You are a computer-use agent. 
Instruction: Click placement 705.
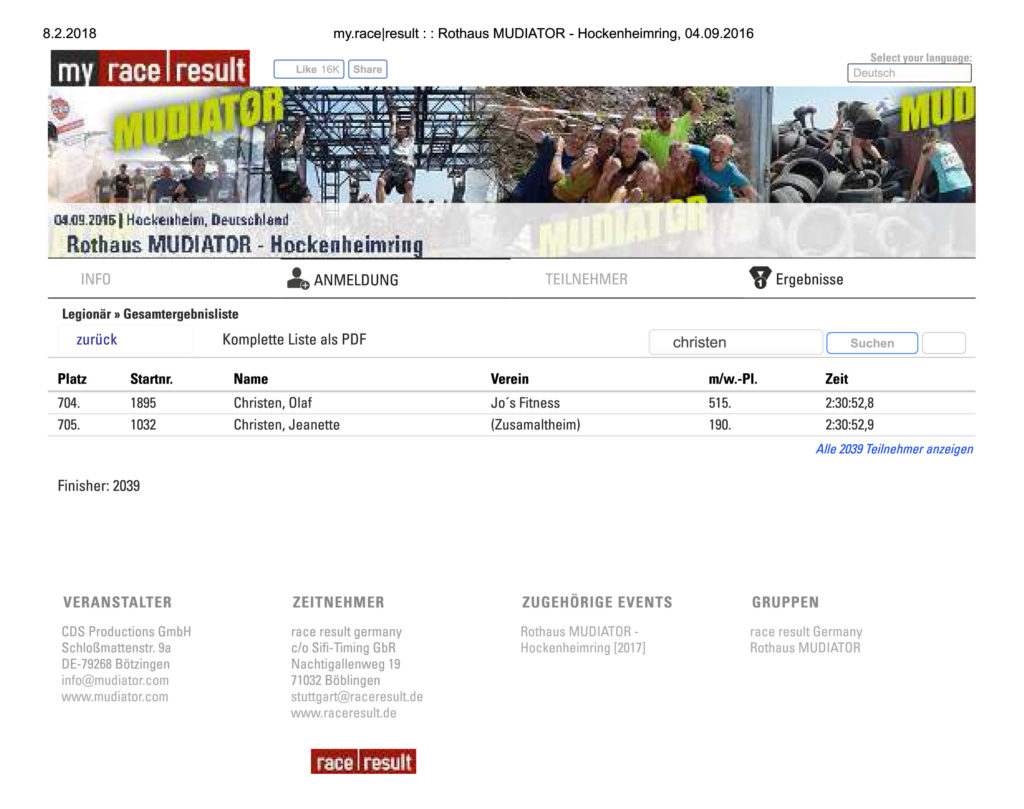click(x=69, y=425)
